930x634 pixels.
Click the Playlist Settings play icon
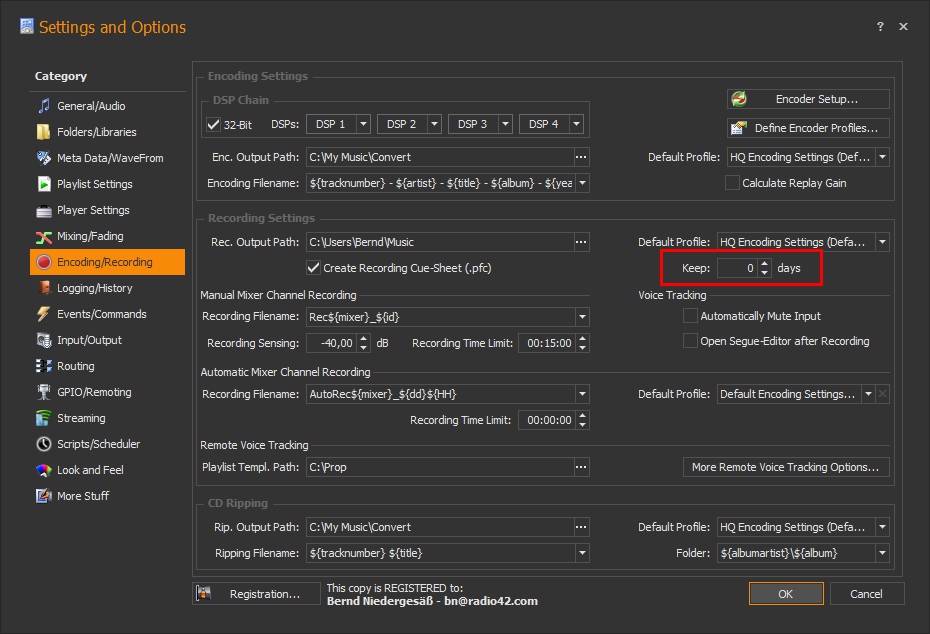[x=44, y=184]
